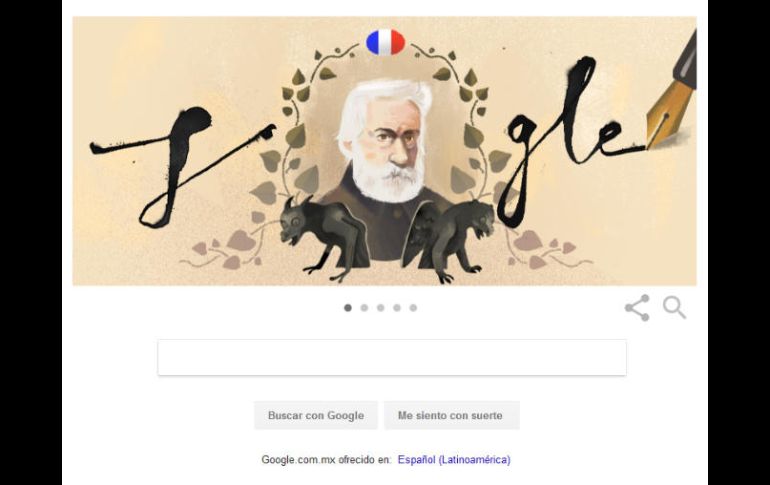Click the left gargoyle figure
770x485 pixels.
pyautogui.click(x=324, y=237)
